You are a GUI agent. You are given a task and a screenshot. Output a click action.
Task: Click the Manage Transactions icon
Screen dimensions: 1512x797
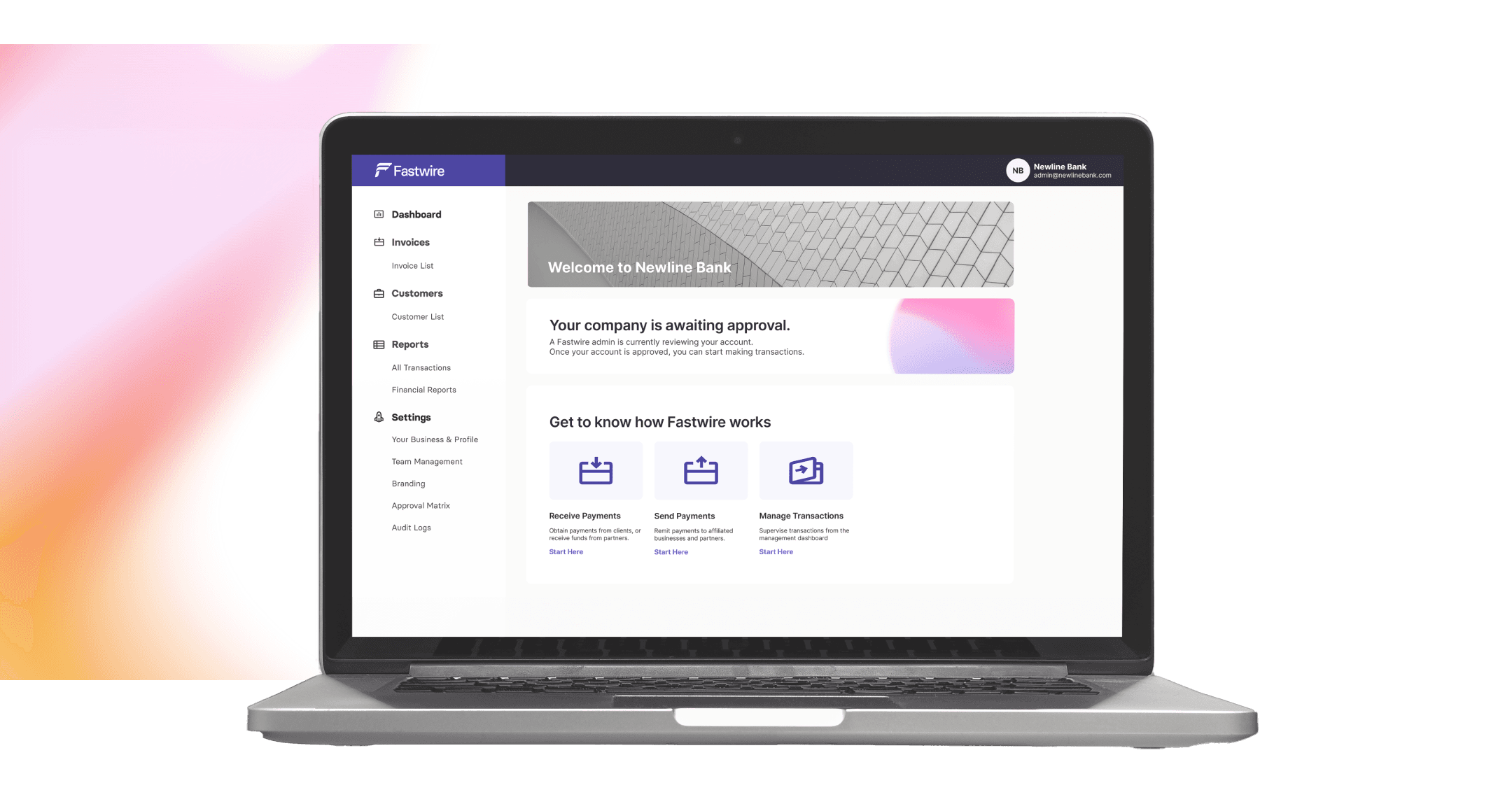pos(806,472)
